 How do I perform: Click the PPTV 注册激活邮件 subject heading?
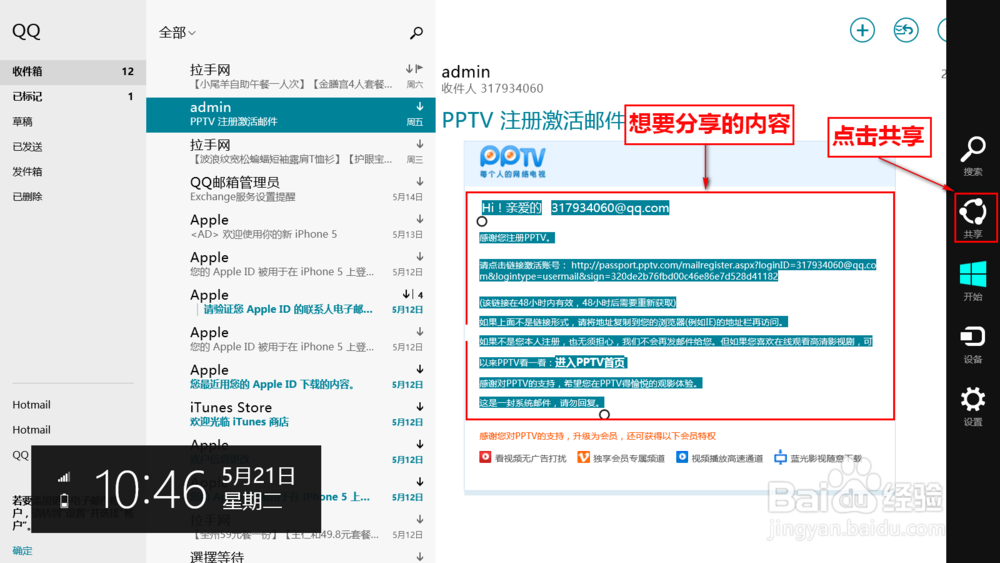(533, 120)
